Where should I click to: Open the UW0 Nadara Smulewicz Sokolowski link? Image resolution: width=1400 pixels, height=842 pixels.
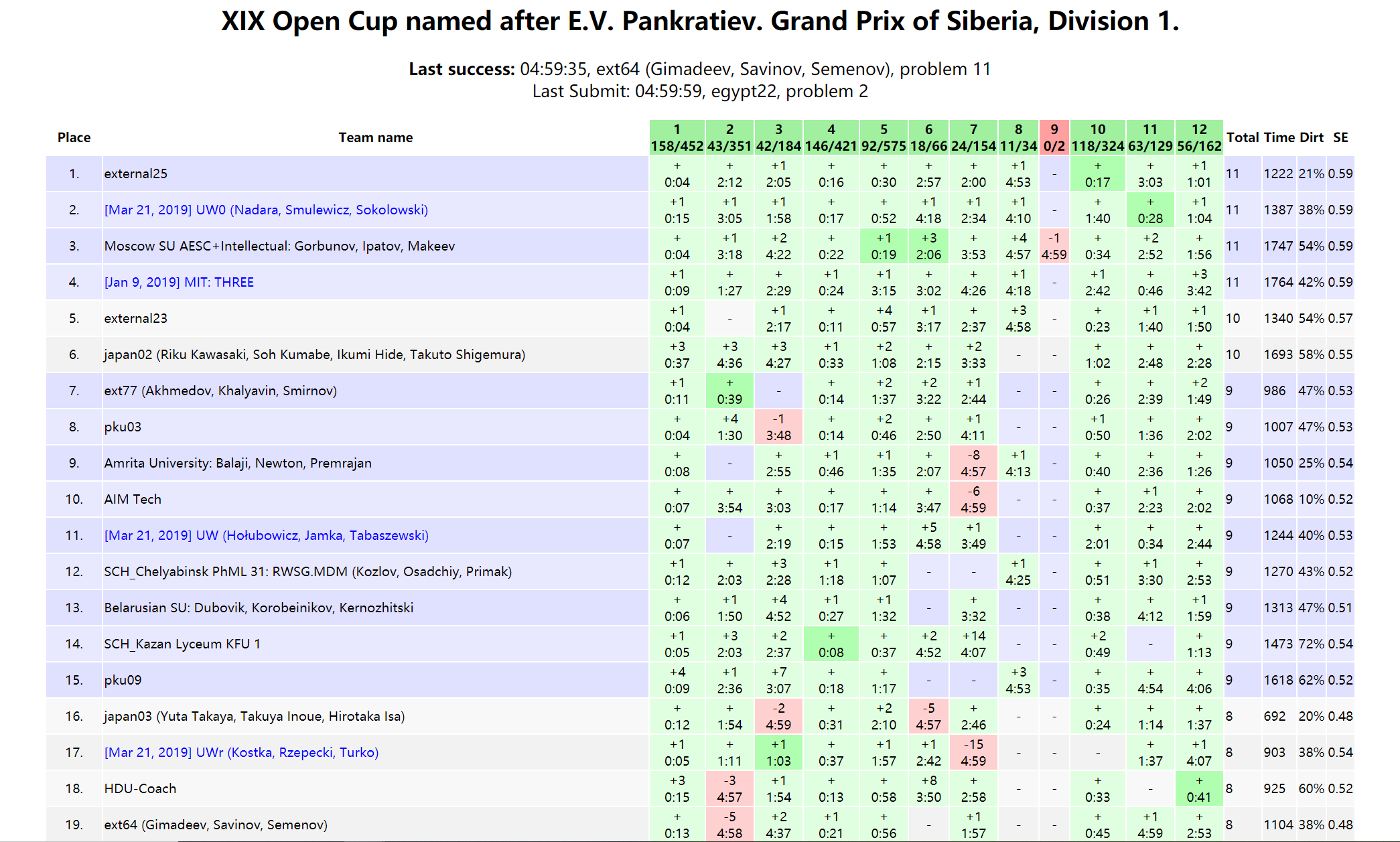[x=266, y=210]
